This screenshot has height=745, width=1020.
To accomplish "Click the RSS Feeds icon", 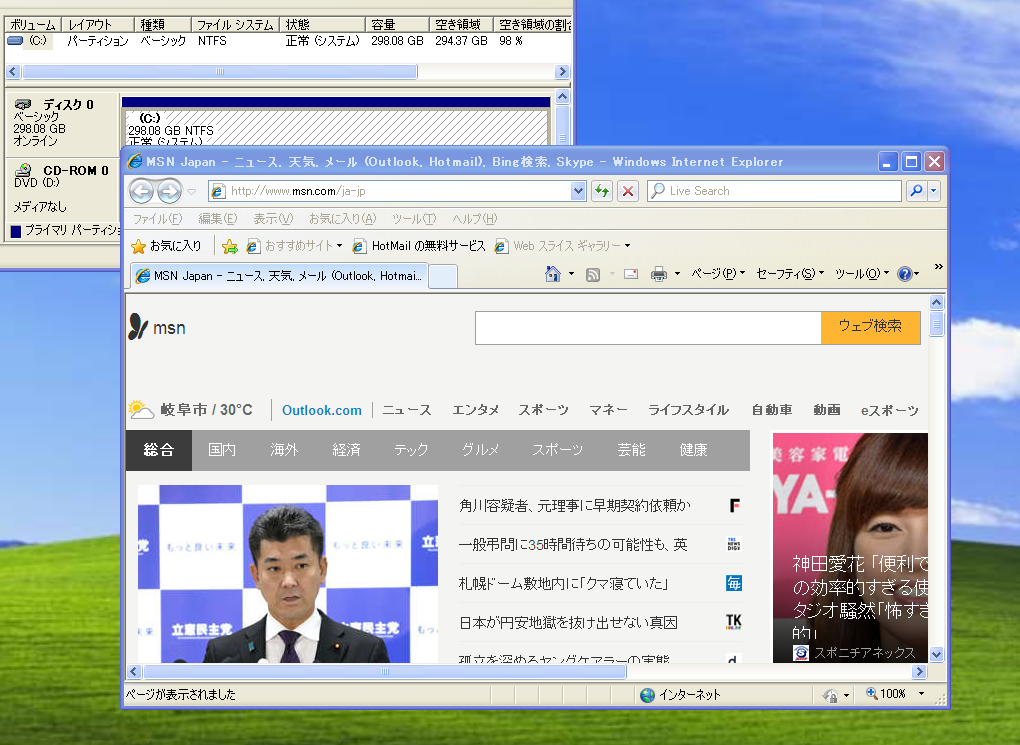I will point(593,275).
